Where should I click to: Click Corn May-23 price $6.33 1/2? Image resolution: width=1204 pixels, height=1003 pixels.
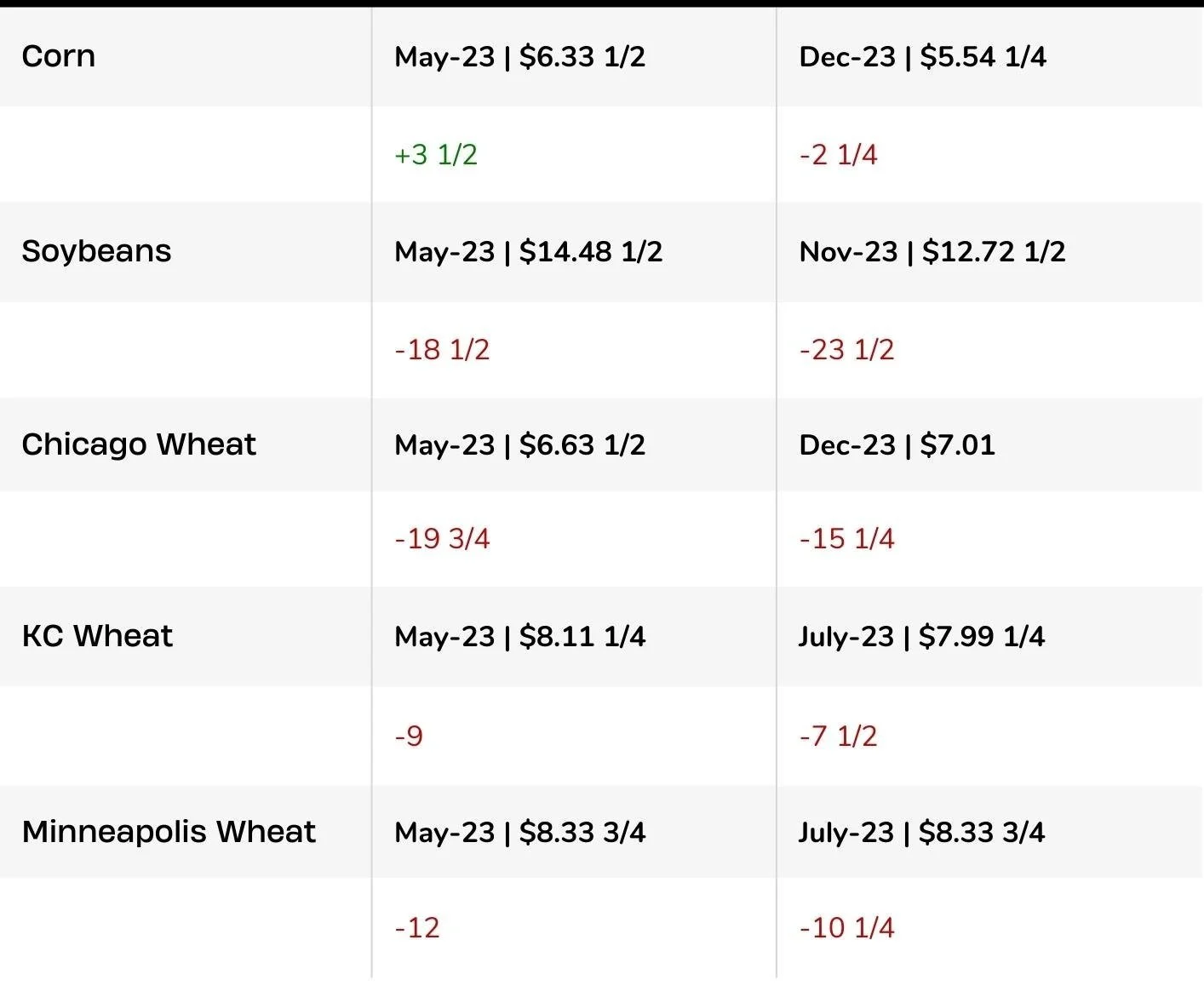coord(519,57)
